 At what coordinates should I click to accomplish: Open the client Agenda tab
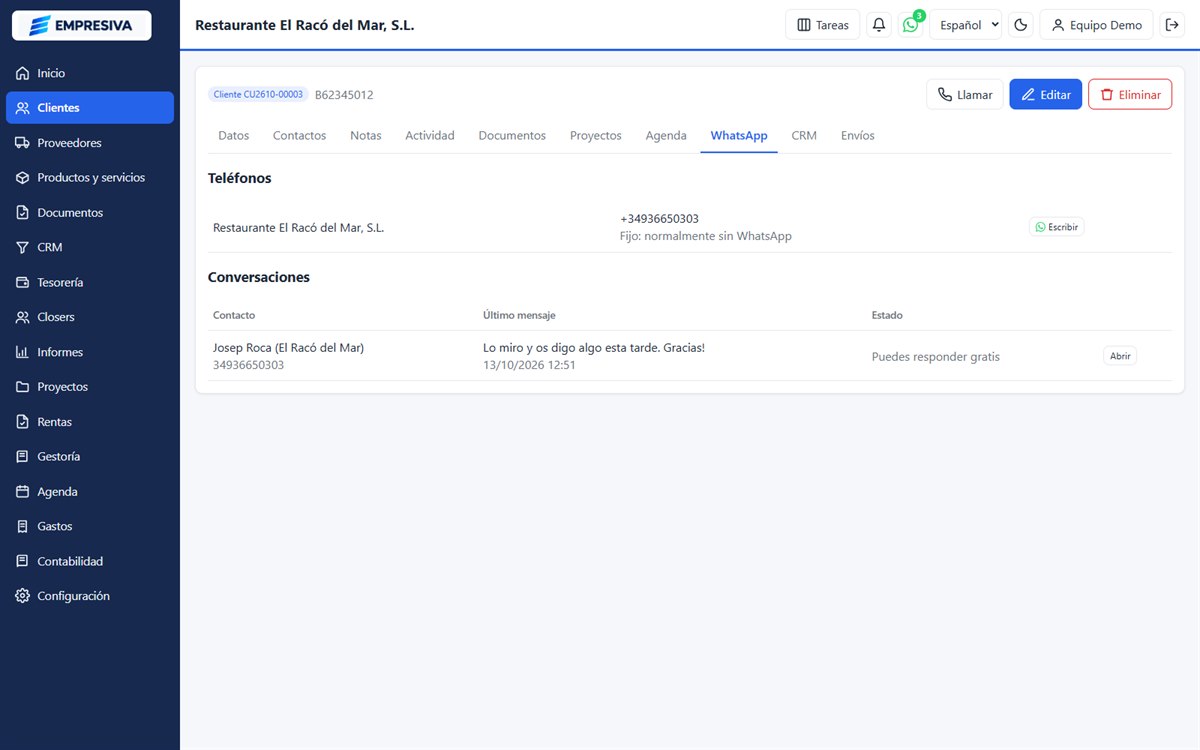(666, 135)
